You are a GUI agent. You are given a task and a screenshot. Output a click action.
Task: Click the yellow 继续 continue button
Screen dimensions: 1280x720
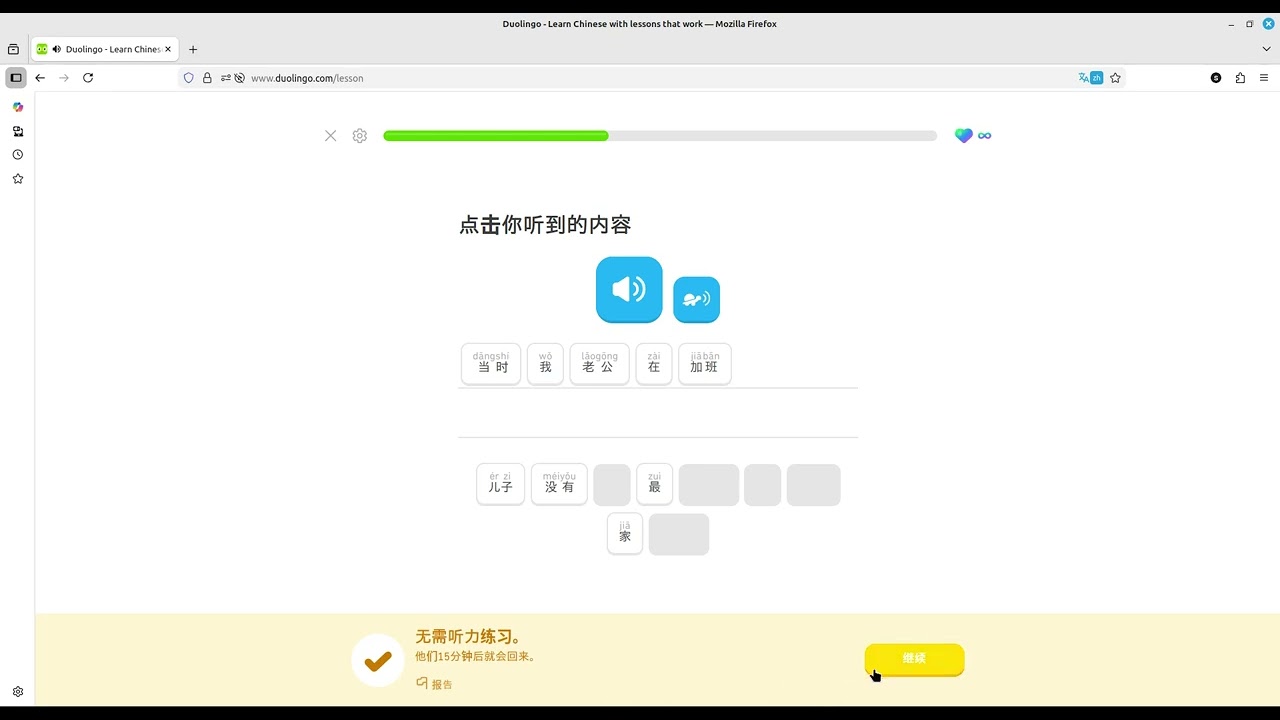click(914, 659)
